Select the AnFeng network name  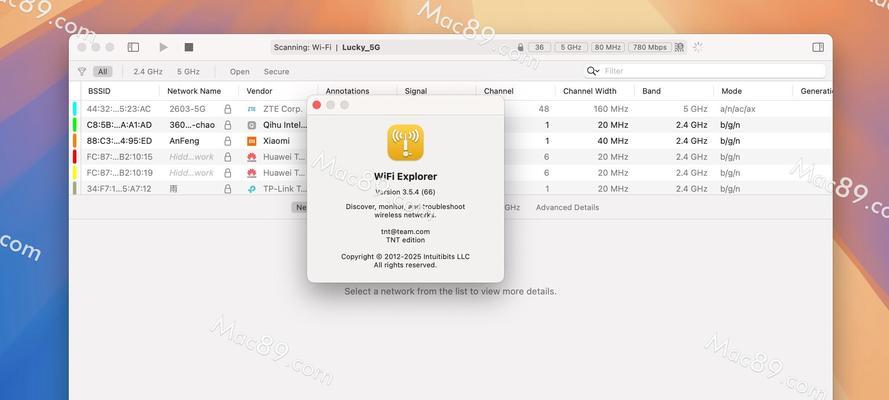[x=184, y=141]
